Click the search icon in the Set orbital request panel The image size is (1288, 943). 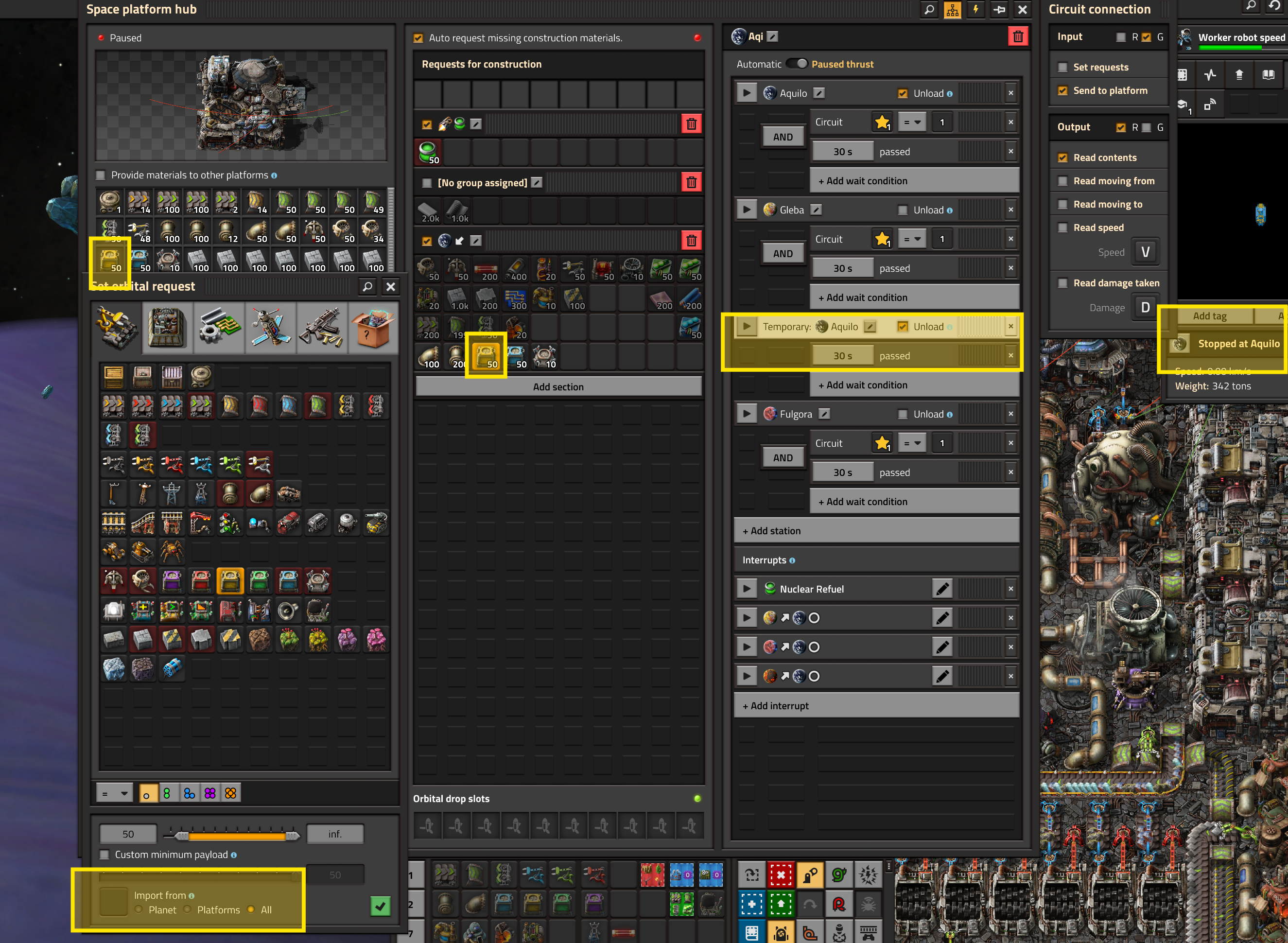tap(367, 287)
